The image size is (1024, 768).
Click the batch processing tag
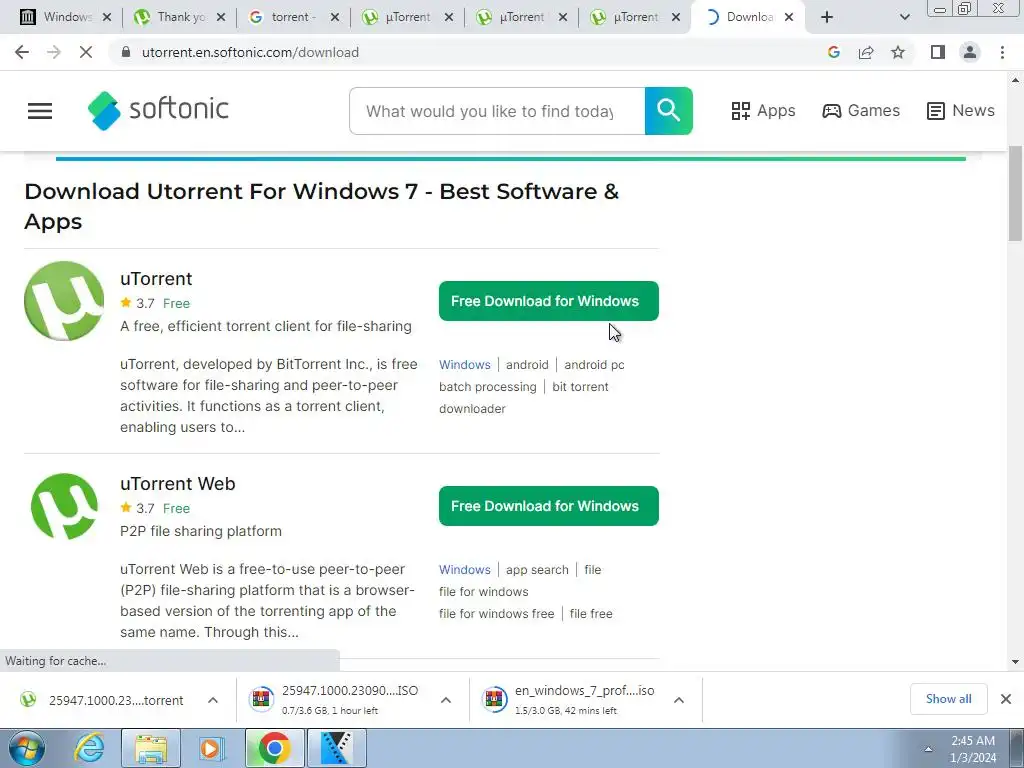click(x=487, y=387)
